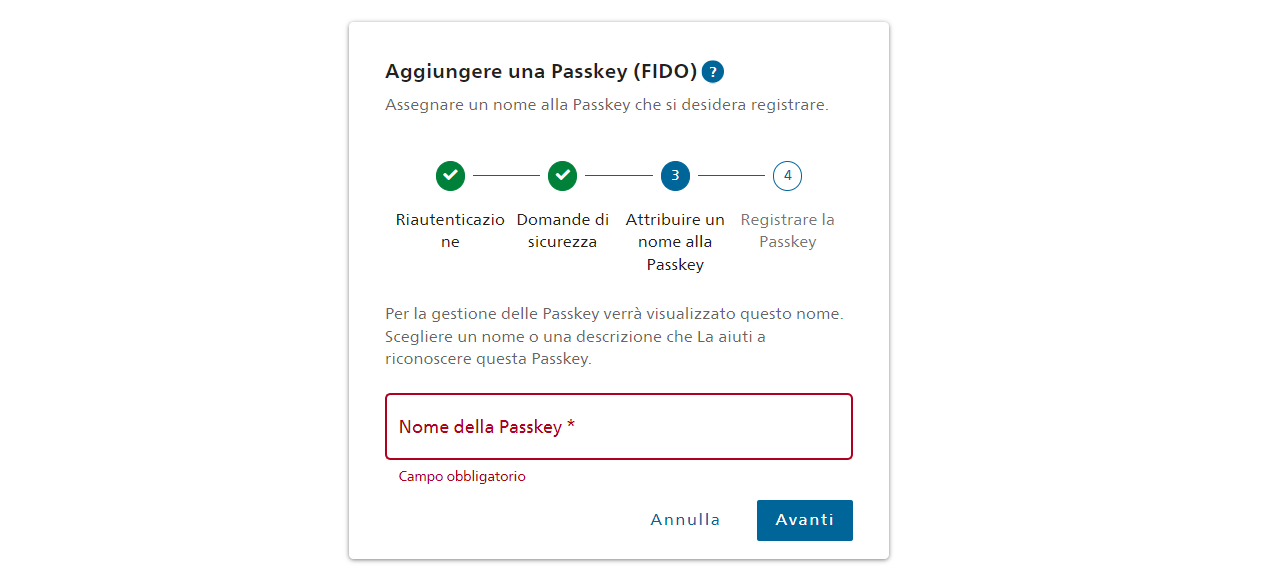Screen dimensions: 1273x587
Task: Click the Per la gestione delle Passkey paragraph
Action: (615, 336)
